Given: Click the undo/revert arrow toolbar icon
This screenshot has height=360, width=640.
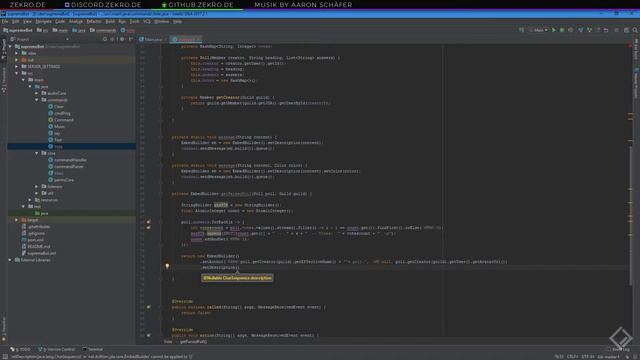Looking at the screenshot, I should click(x=606, y=30).
